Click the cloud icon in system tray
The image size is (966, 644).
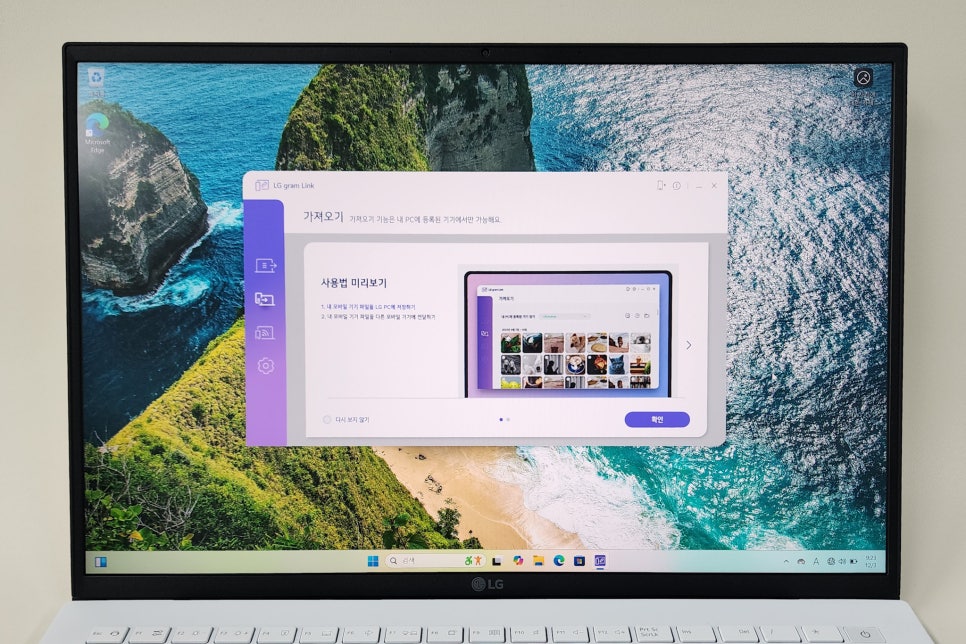click(801, 561)
